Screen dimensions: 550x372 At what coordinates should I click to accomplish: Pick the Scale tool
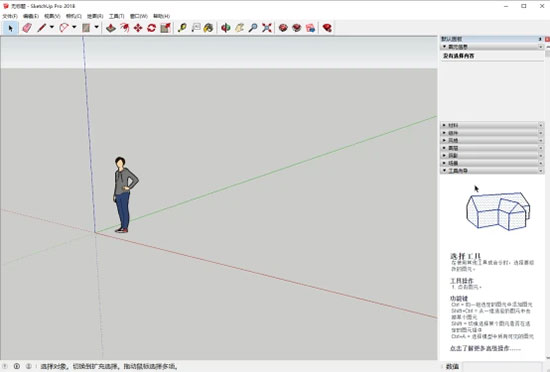[165, 28]
